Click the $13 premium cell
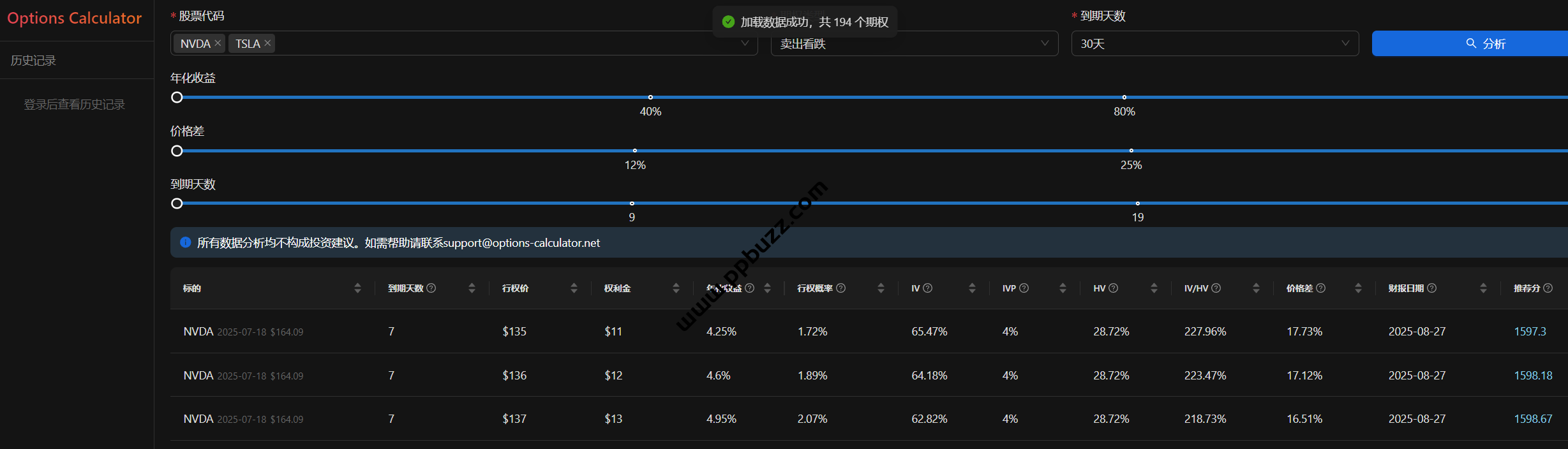The width and height of the screenshot is (1568, 449). tap(613, 419)
